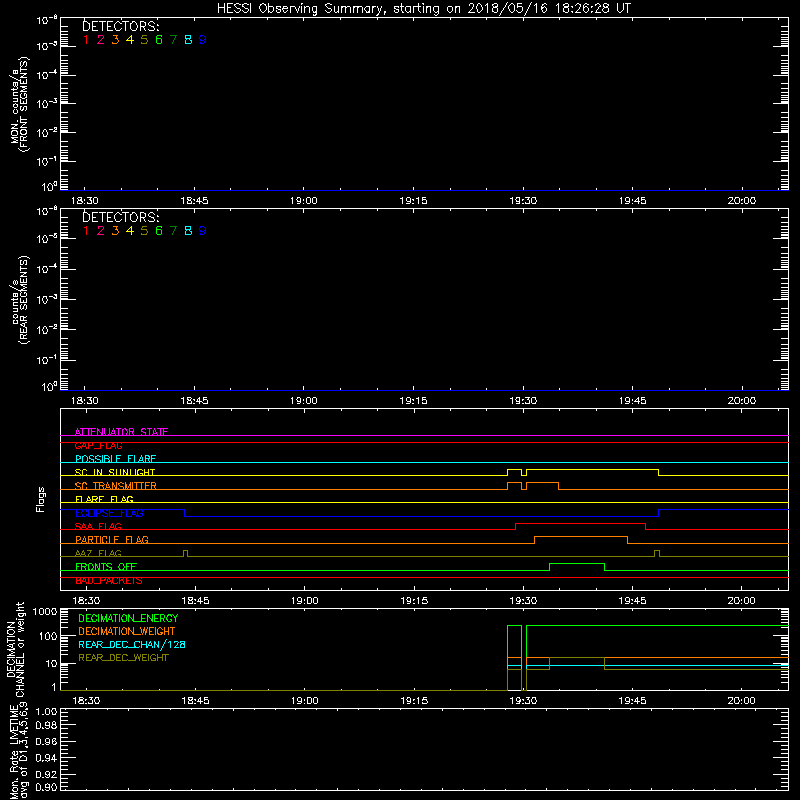Select the REAR_DEC_CHAN/128 legend entry
Viewport: 800px width, 800px height.
point(132,644)
